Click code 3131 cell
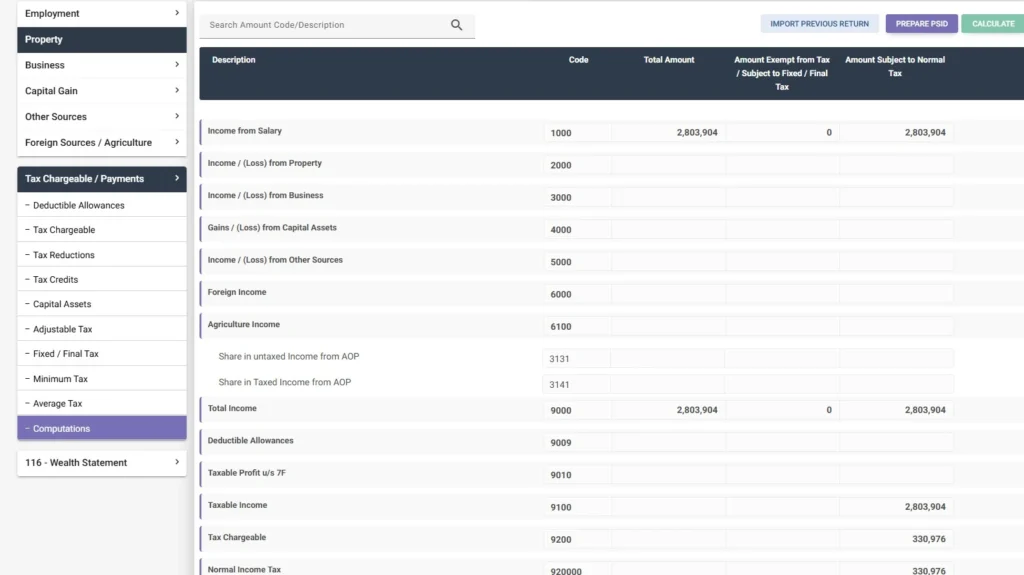 577,359
